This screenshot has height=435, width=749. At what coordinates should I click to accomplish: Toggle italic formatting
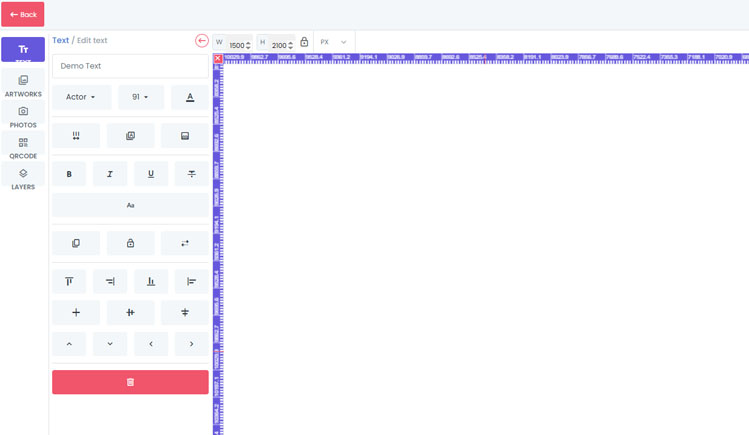click(x=110, y=174)
